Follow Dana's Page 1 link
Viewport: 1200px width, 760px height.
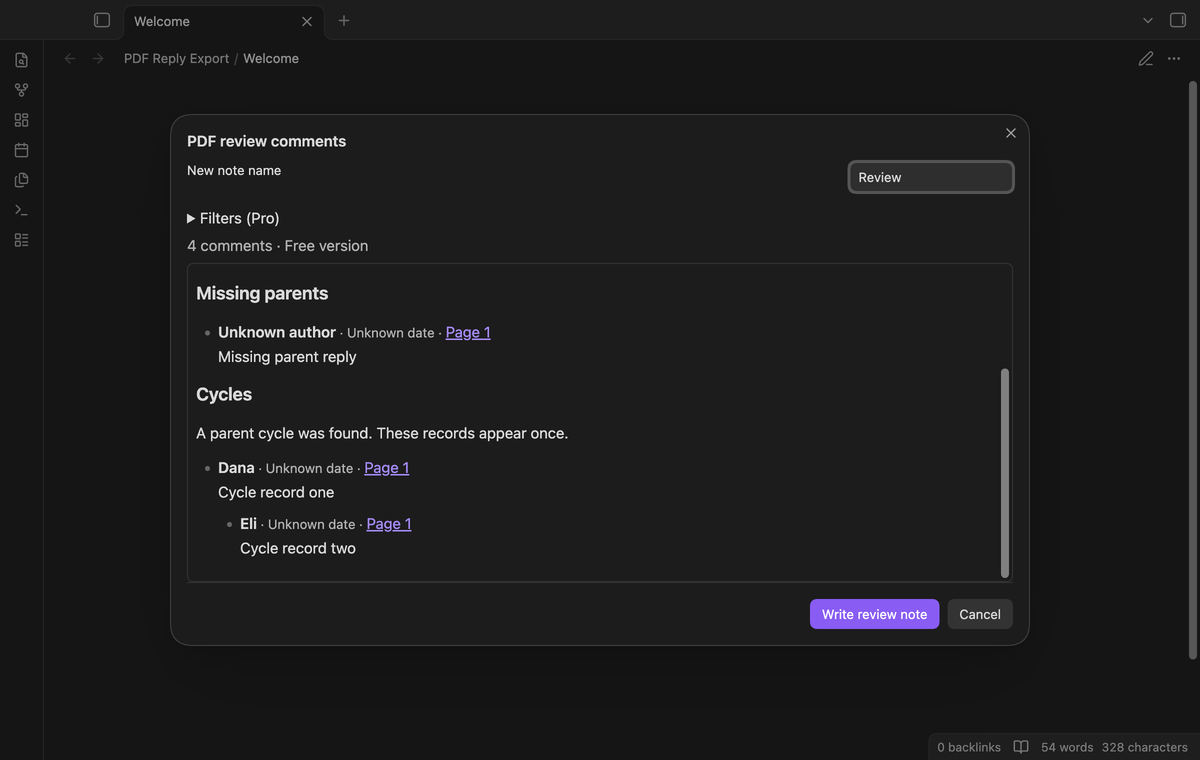click(x=386, y=468)
